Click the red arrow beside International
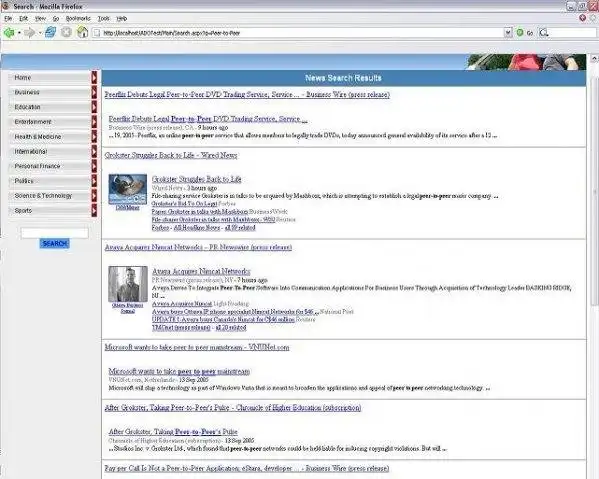Image resolution: width=599 pixels, height=479 pixels. (x=94, y=151)
